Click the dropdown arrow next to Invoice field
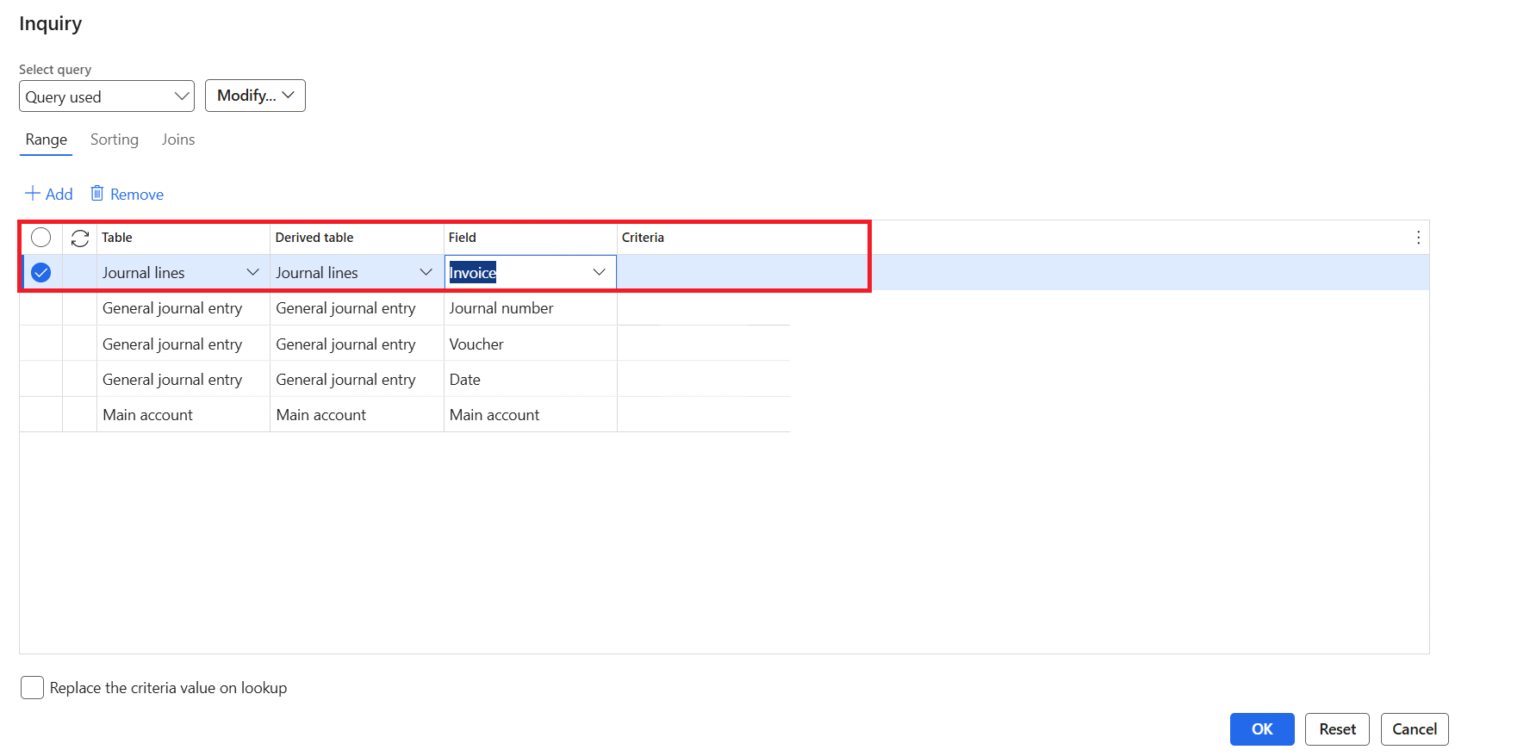The height and width of the screenshot is (756, 1536). coord(599,271)
